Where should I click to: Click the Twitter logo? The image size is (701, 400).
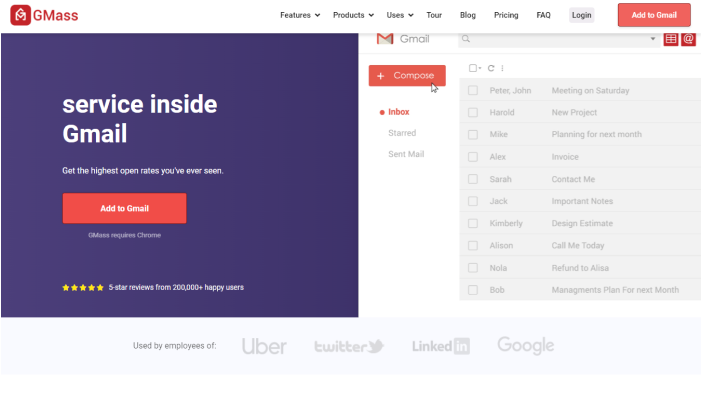pos(349,346)
